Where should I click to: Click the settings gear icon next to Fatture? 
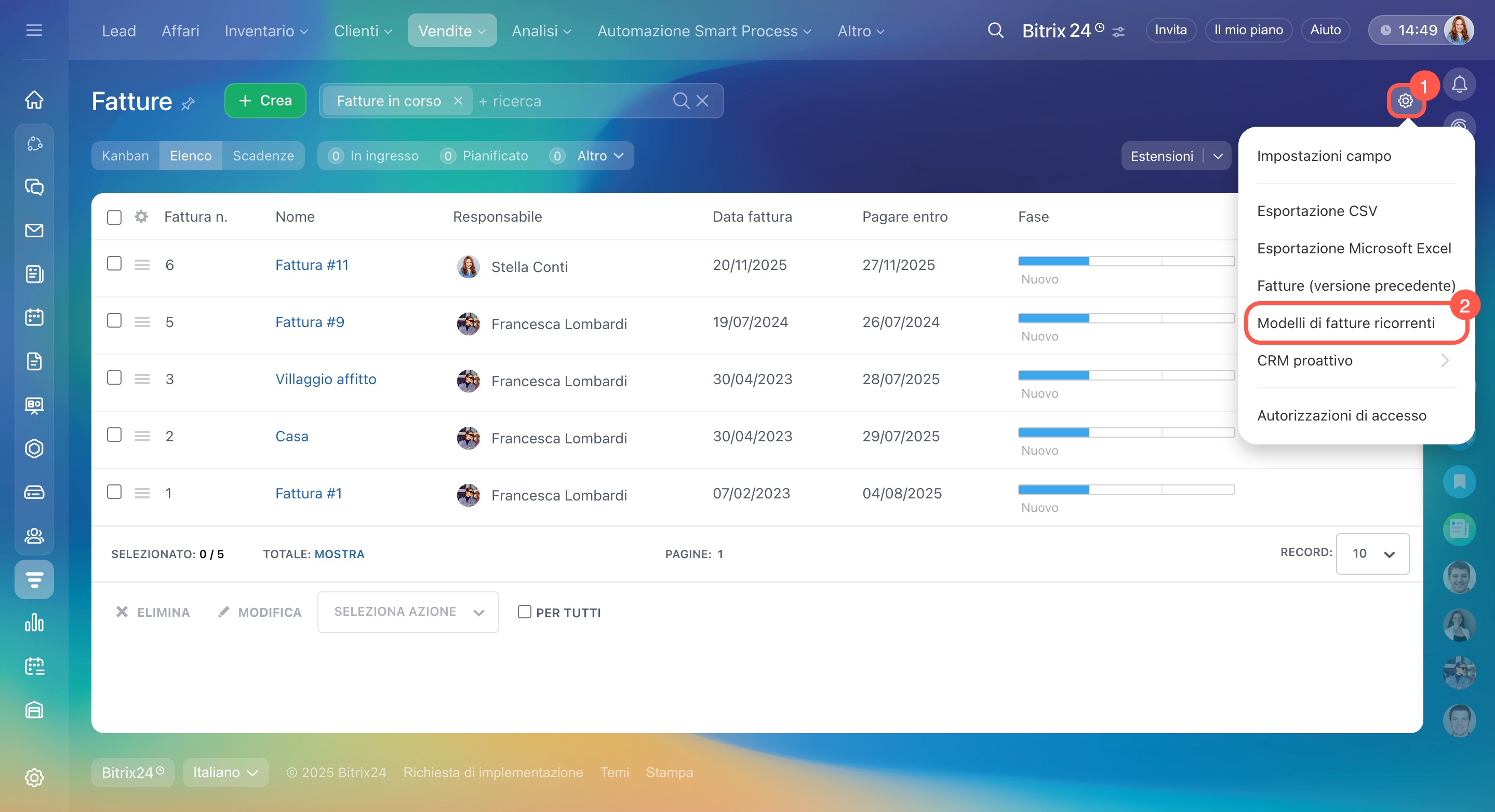tap(1405, 101)
